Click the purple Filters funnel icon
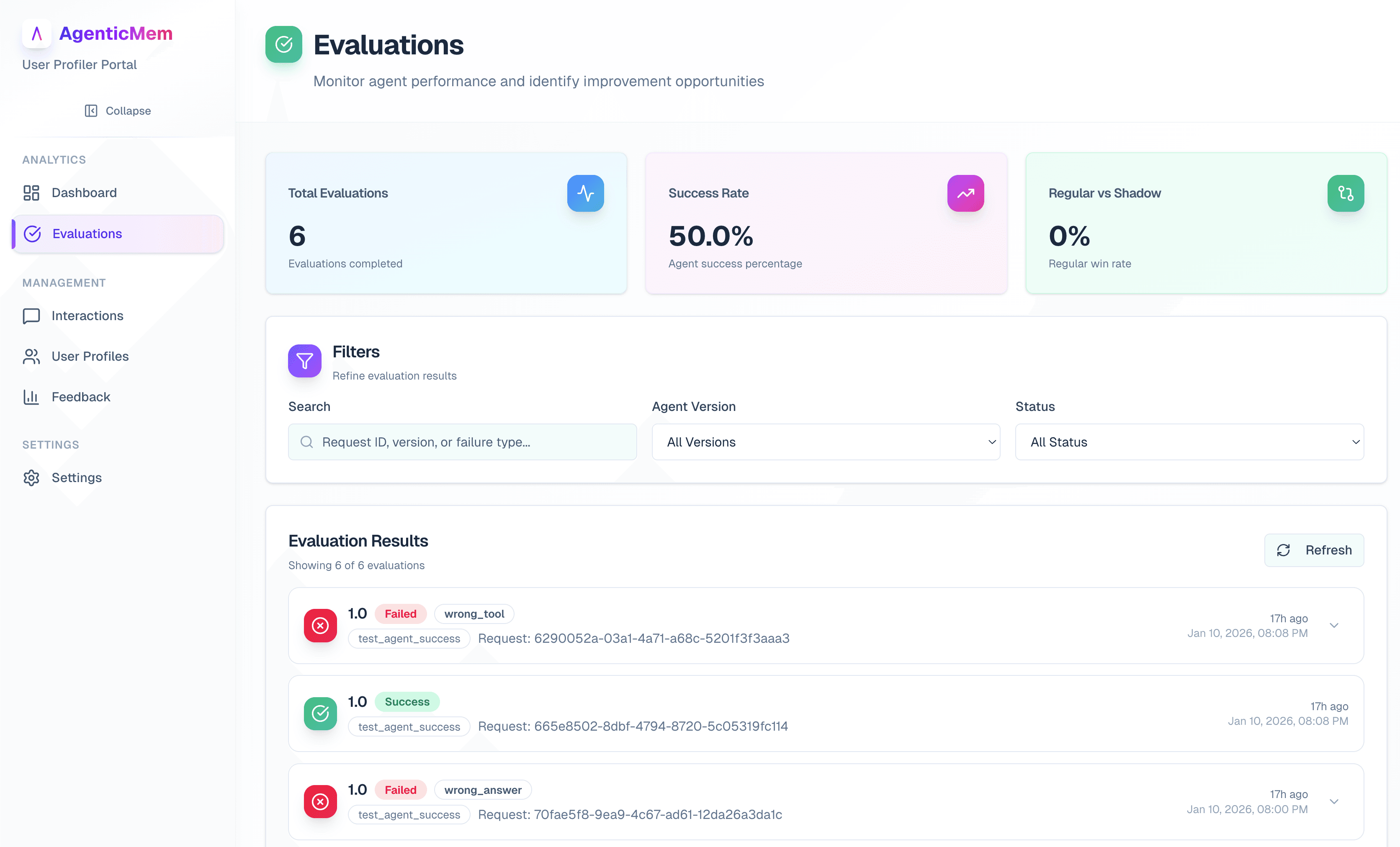This screenshot has width=1400, height=847. pyautogui.click(x=304, y=361)
